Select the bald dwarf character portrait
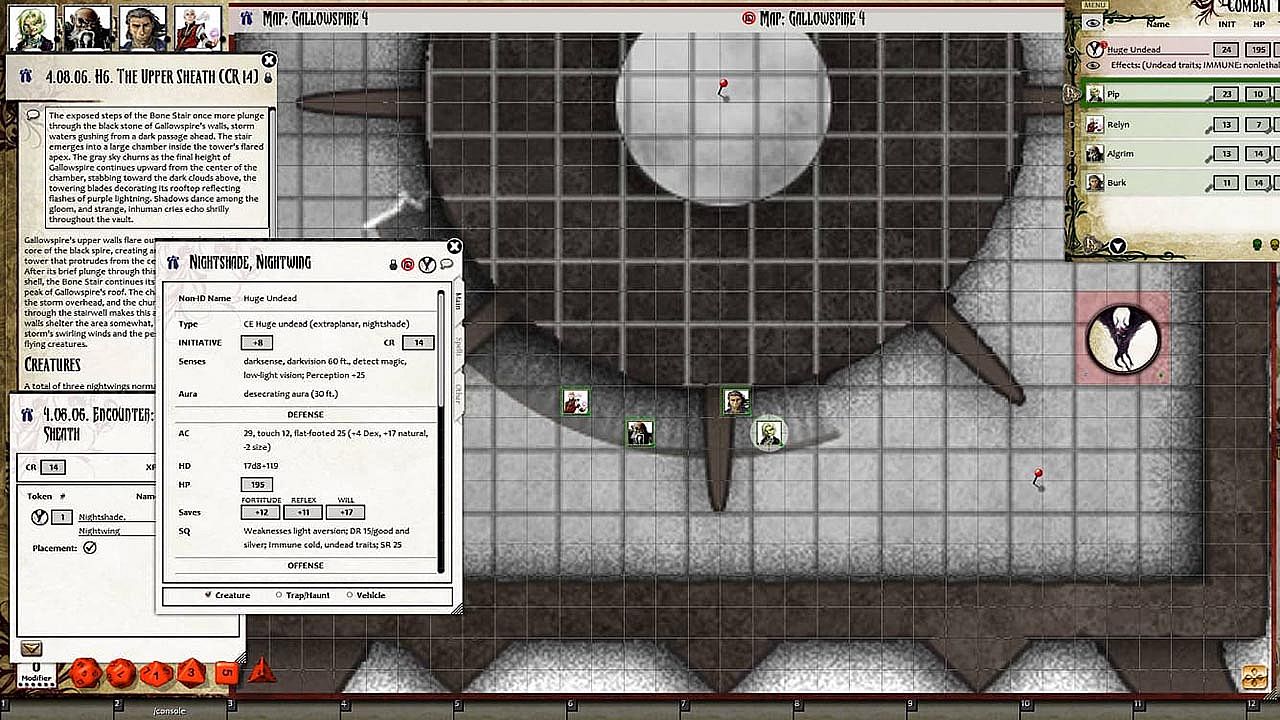Screen dimensions: 1280x720 coord(87,27)
